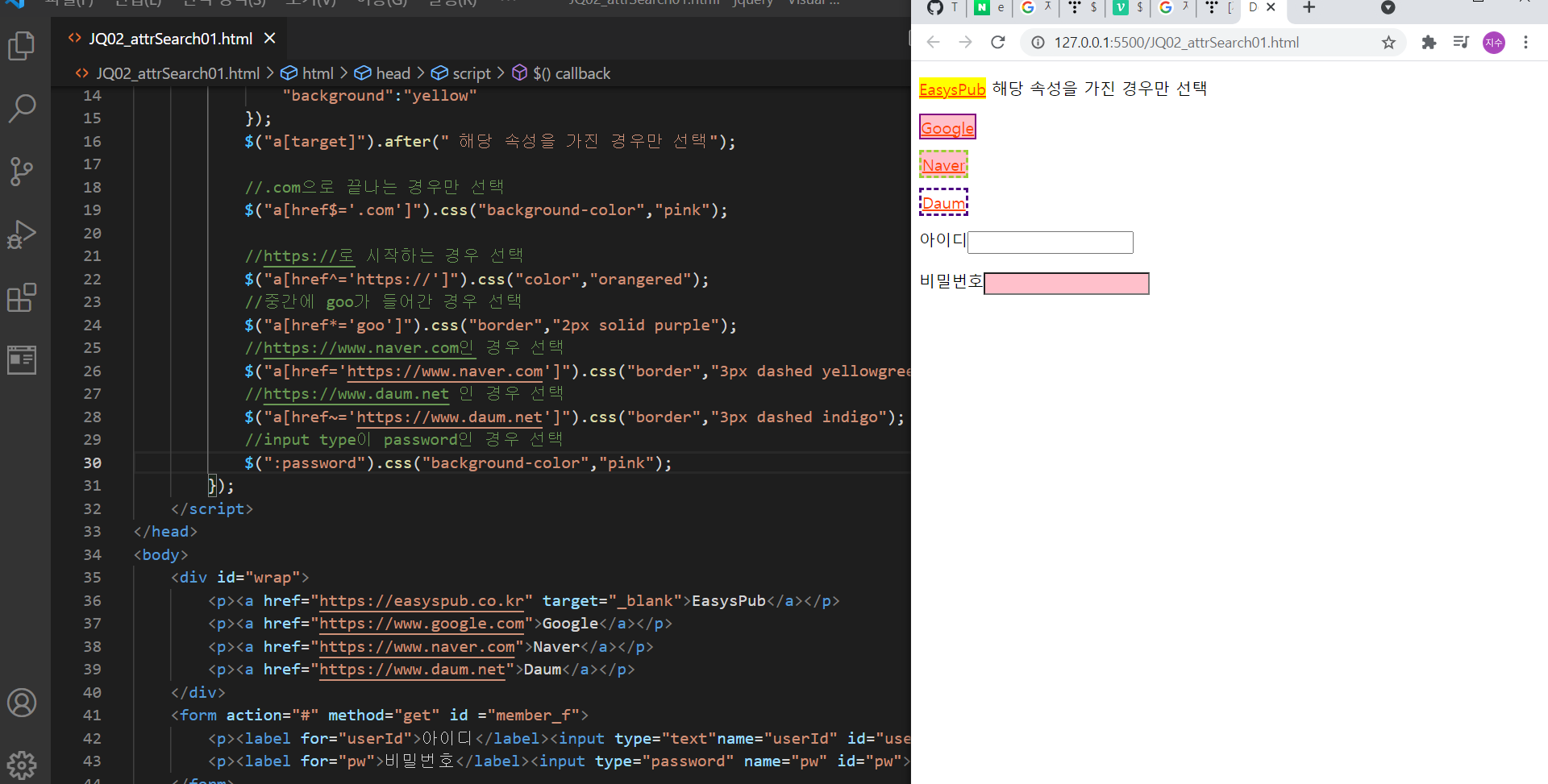Select the JQ02_attrSearch01.html editor tab

[170, 39]
